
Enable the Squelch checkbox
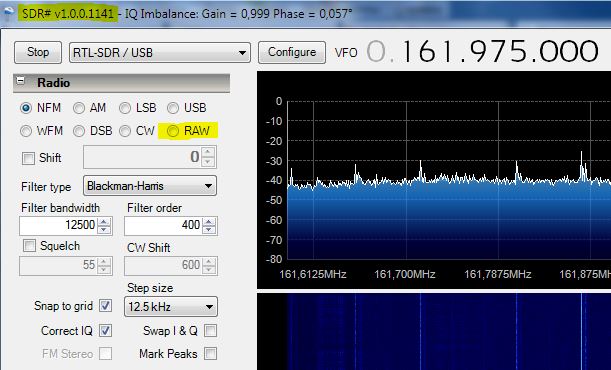tap(29, 246)
